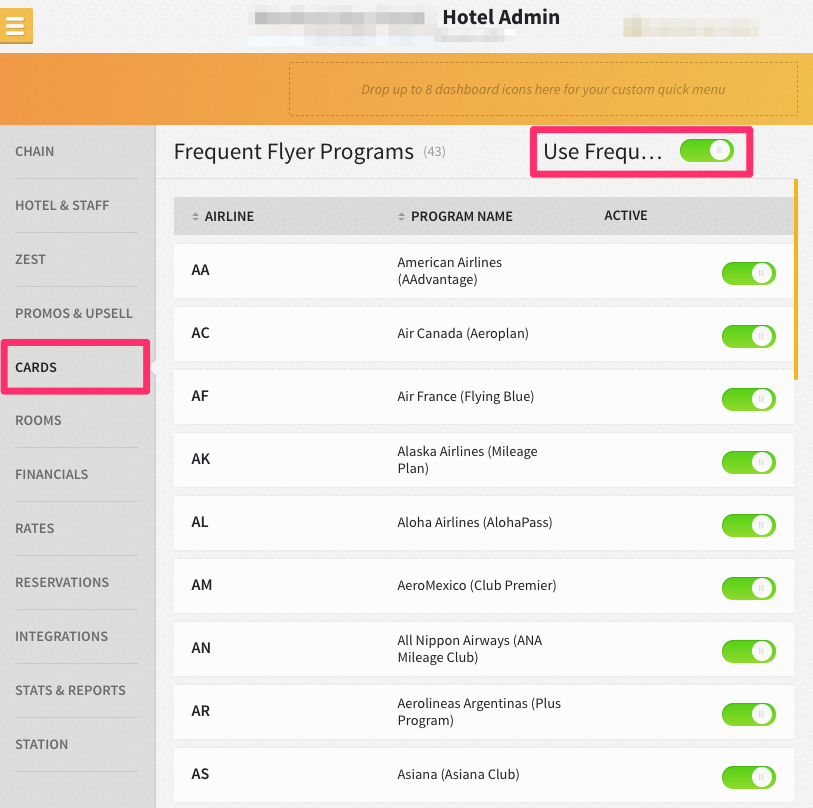Open STATS & REPORTS section
This screenshot has width=813, height=808.
71,690
